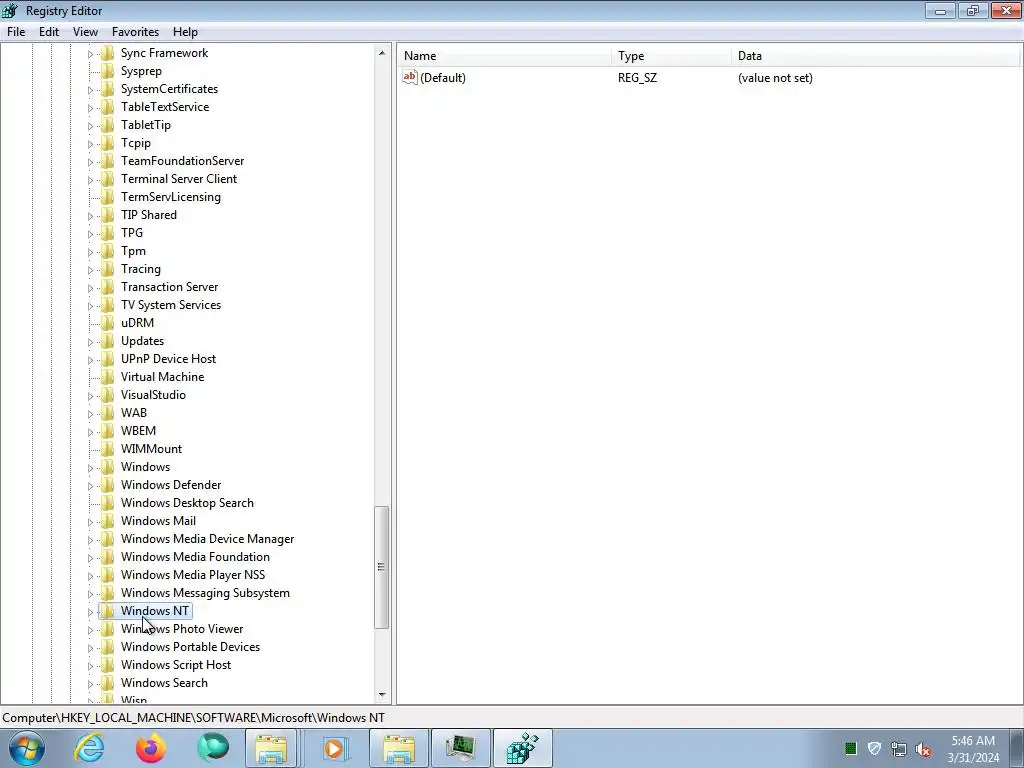Click the Virtual Machine folder icon

click(108, 377)
